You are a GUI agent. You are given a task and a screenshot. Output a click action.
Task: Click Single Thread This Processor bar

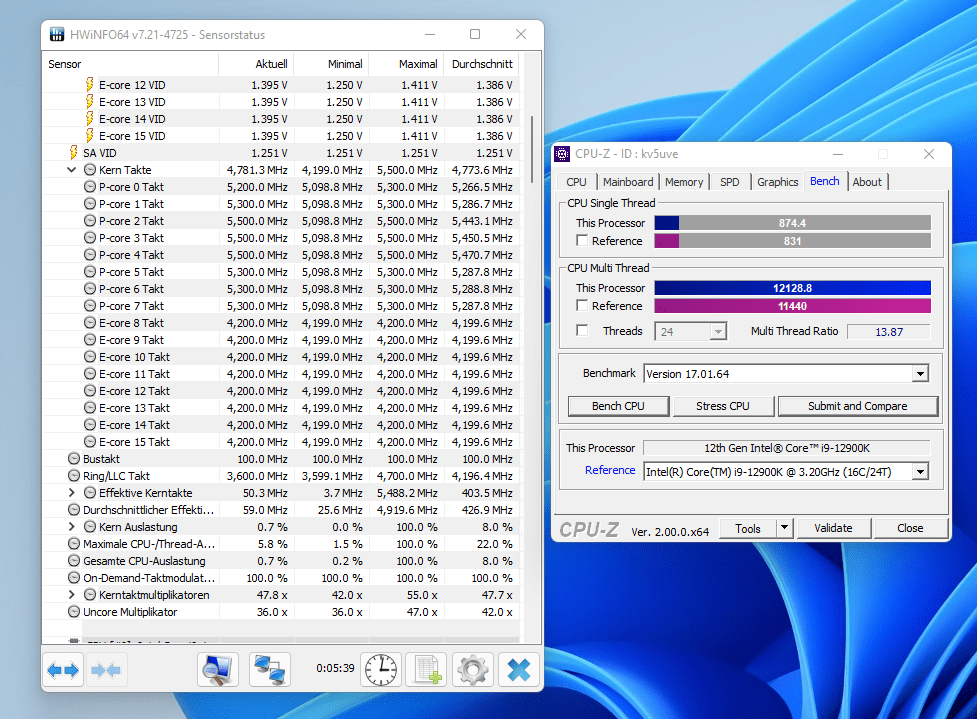coord(792,223)
